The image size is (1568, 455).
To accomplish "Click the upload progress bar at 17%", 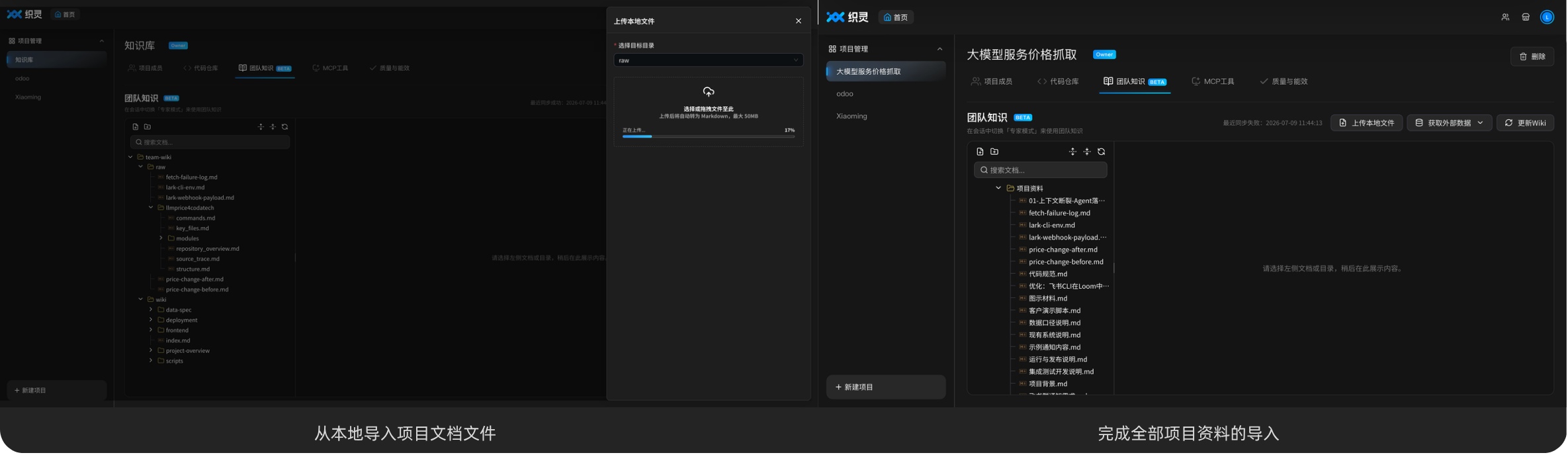I will 708,136.
